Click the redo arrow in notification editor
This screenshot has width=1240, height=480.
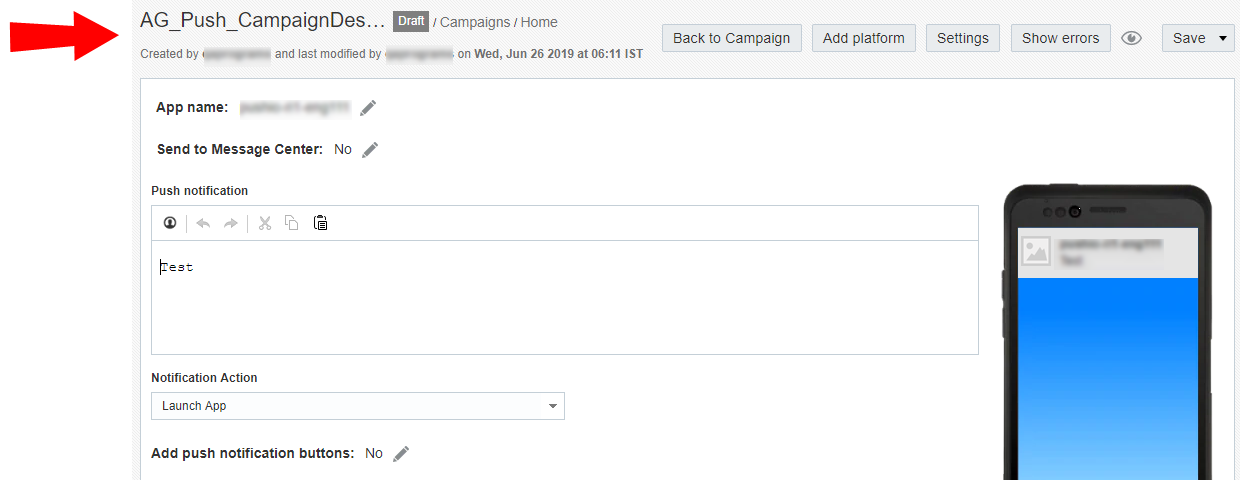point(231,223)
